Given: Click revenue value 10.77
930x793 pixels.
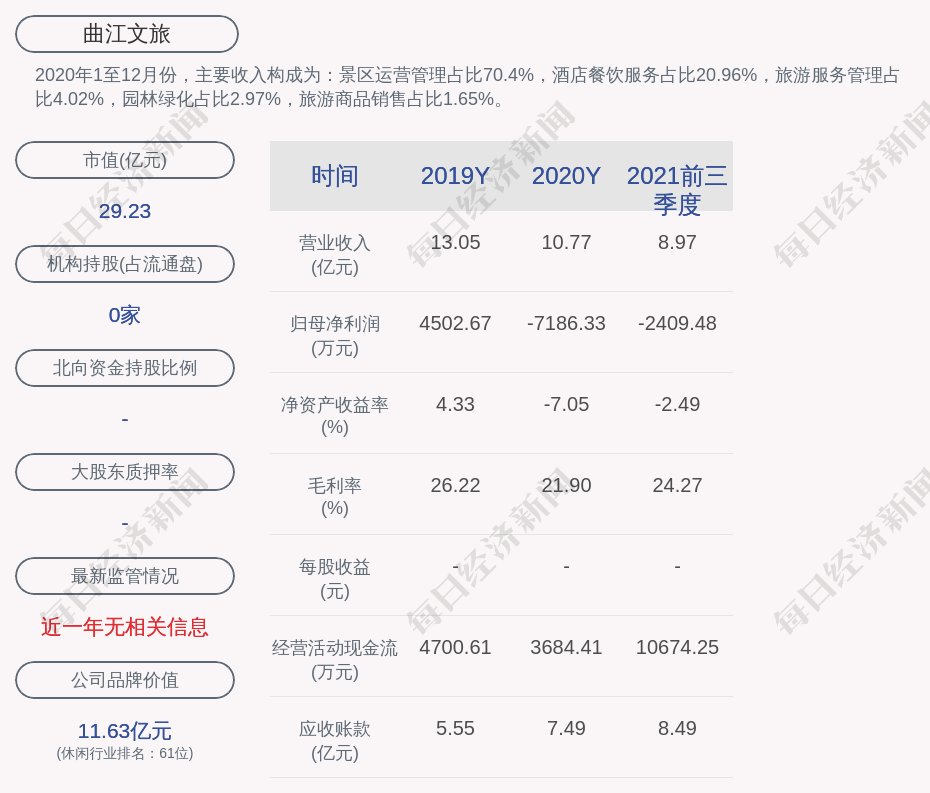Looking at the screenshot, I should [x=566, y=243].
